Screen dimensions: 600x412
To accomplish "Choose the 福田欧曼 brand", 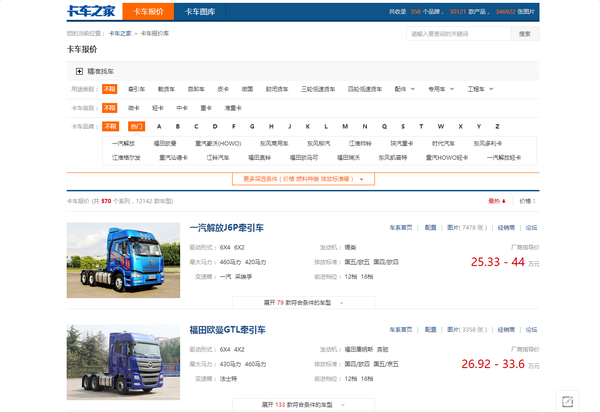I will point(165,143).
